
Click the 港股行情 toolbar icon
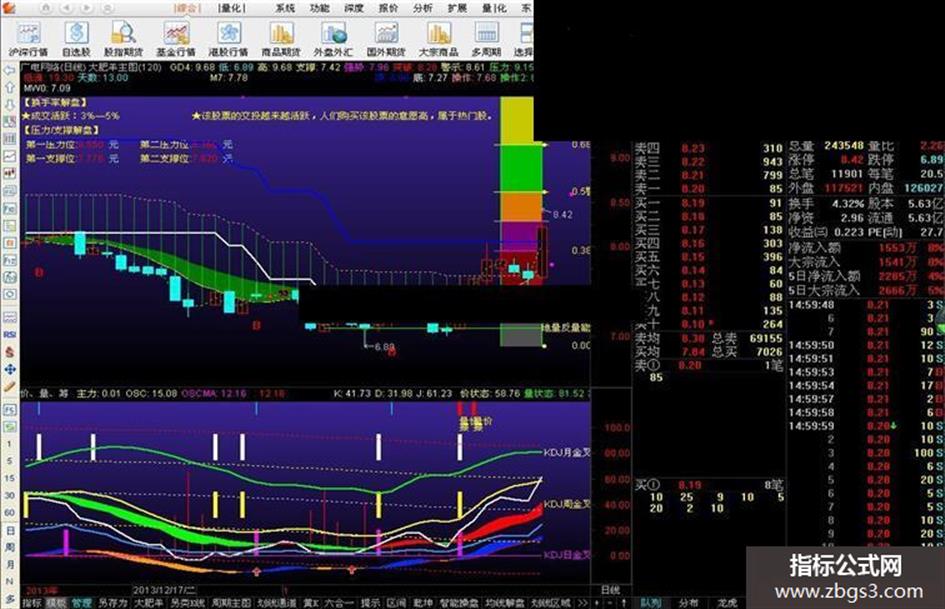point(228,39)
